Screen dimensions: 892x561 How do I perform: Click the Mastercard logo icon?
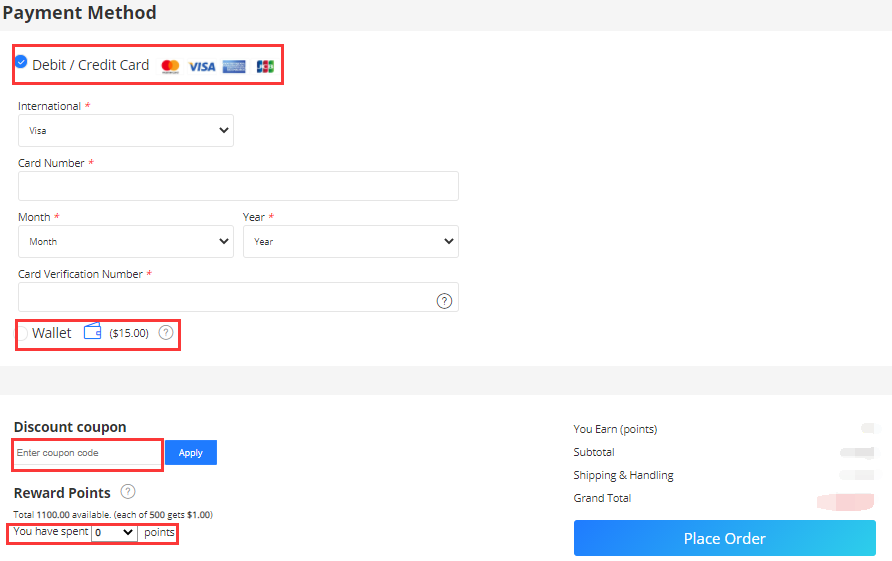[170, 66]
